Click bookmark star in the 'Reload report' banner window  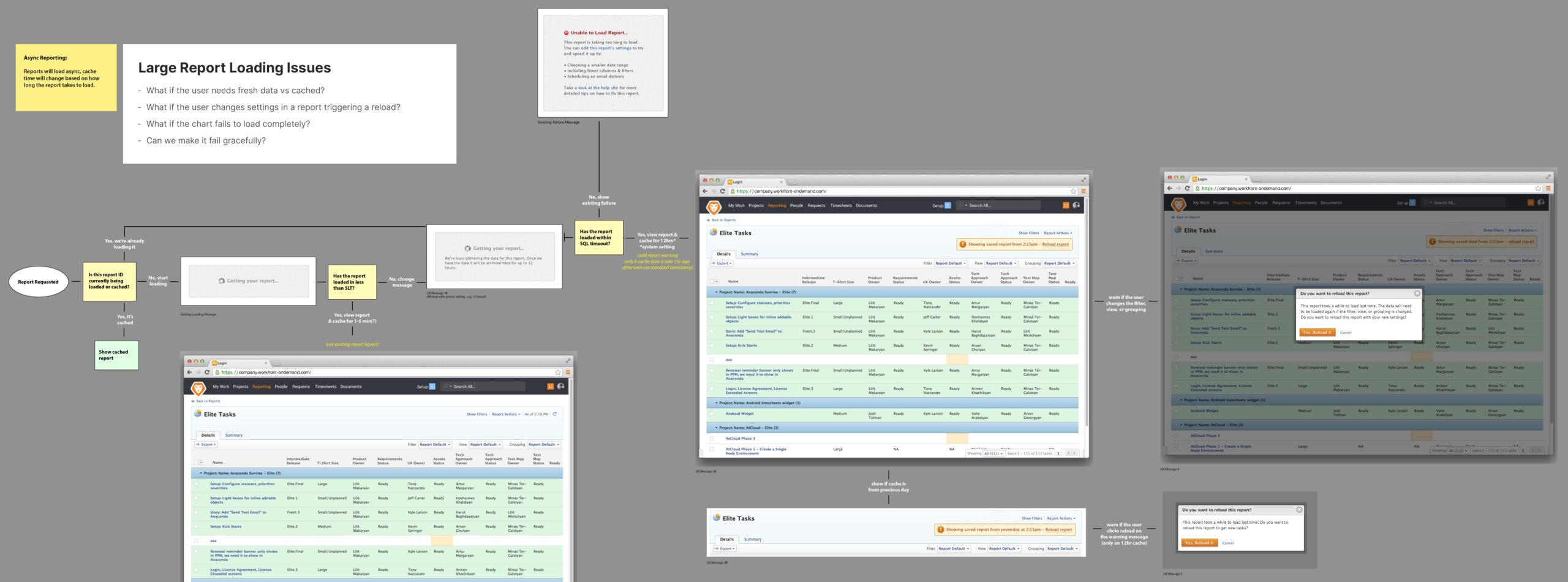tap(1073, 191)
